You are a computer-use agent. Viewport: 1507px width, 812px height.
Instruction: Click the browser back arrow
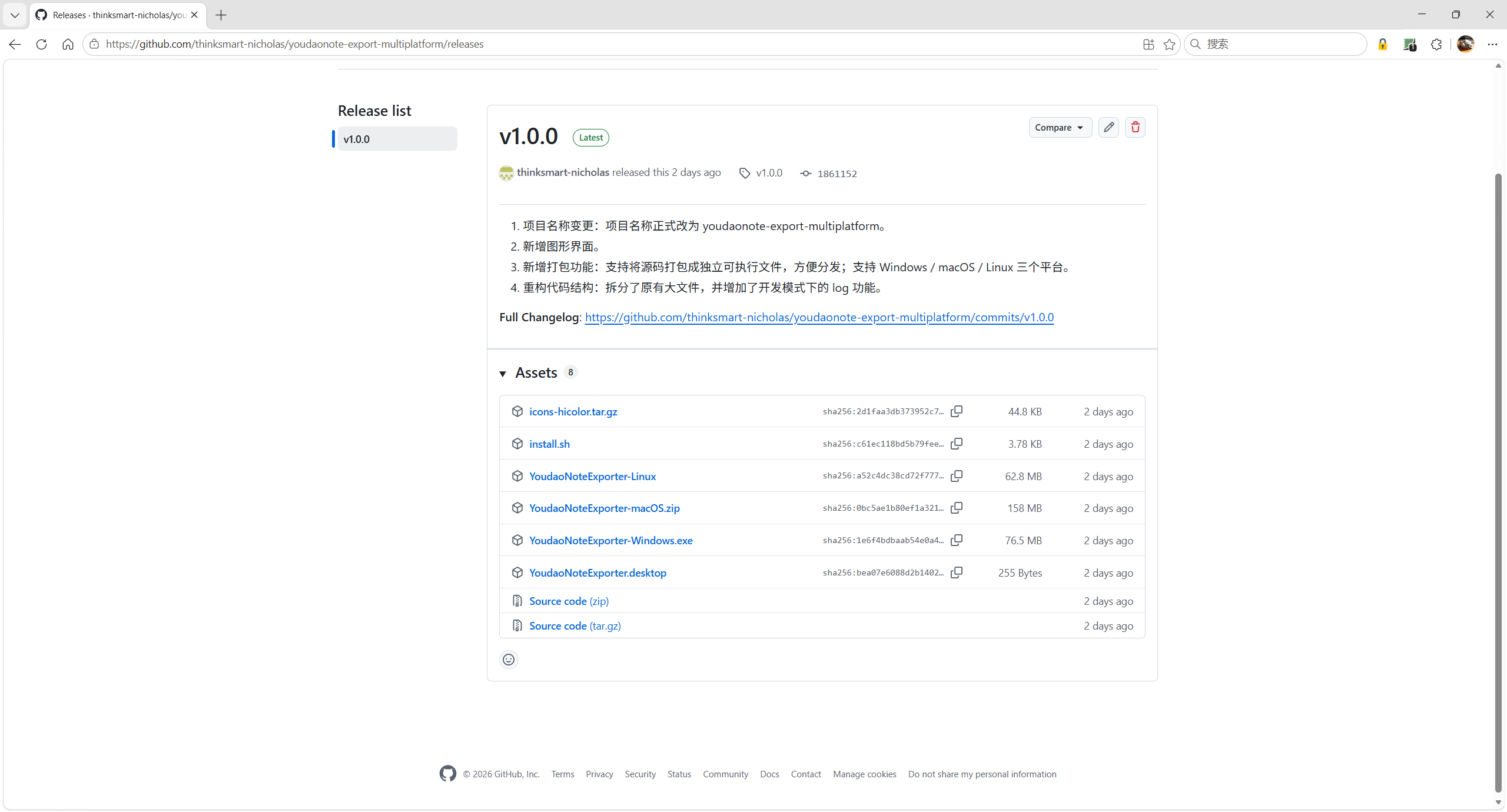pyautogui.click(x=15, y=44)
